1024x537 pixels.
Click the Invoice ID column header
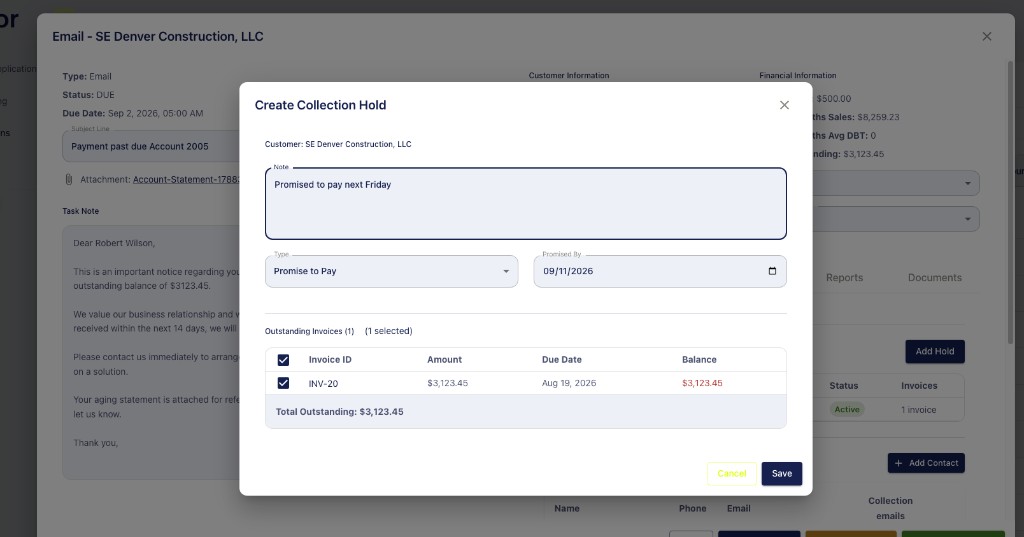[330, 360]
